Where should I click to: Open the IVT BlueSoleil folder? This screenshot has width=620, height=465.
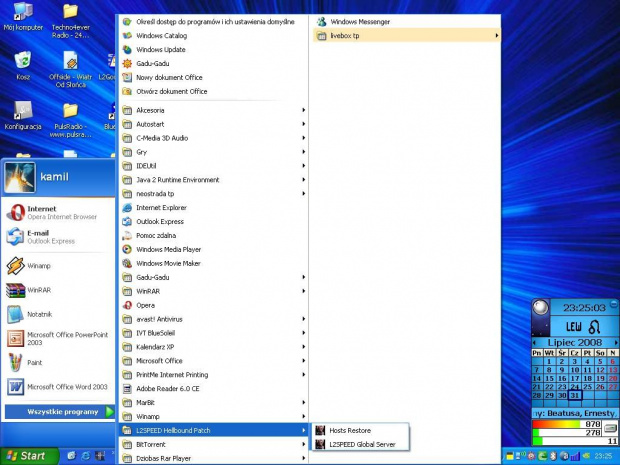tap(214, 333)
